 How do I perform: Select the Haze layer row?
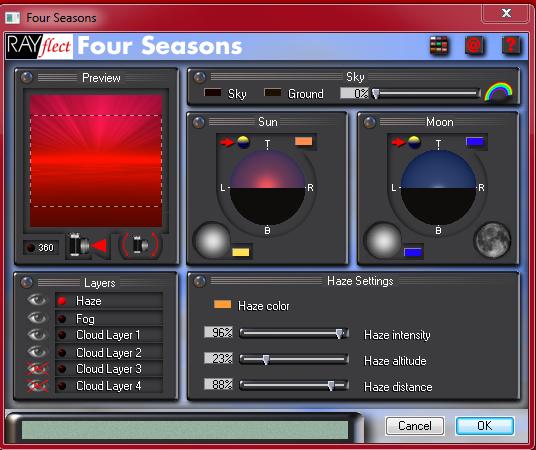point(109,301)
